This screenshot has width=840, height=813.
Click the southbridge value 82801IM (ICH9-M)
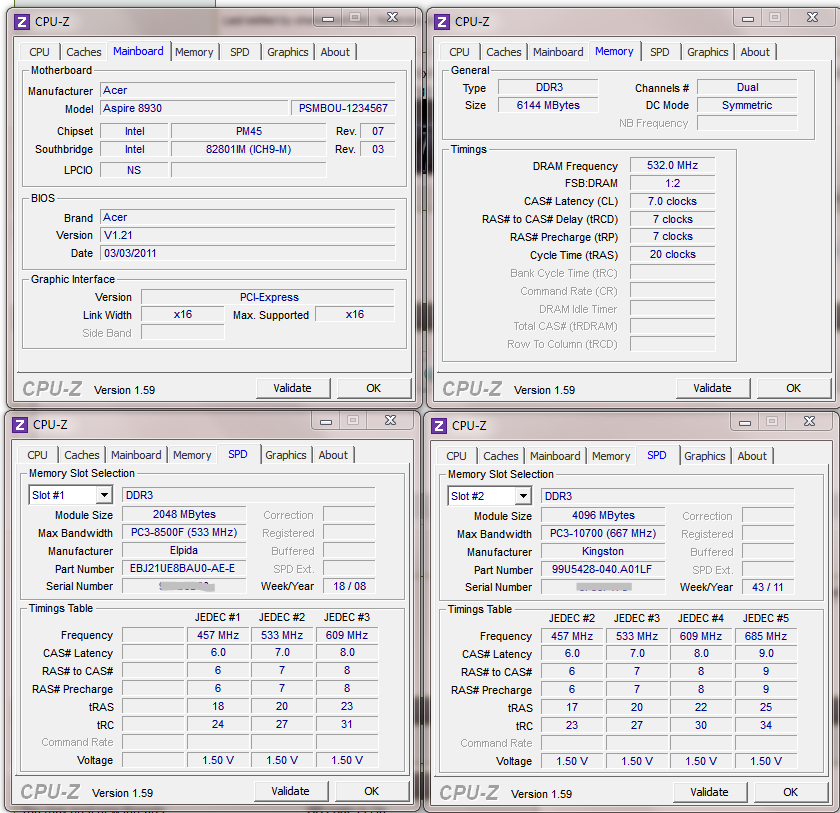point(249,149)
